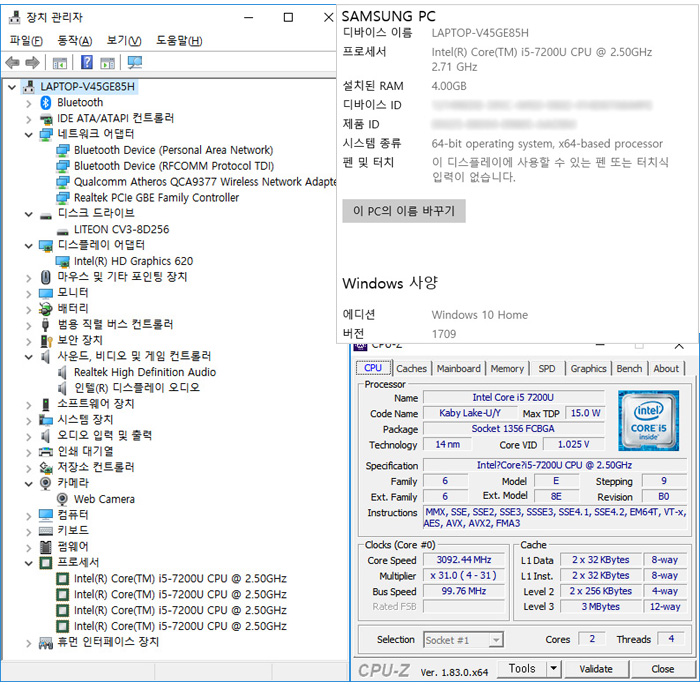Click the IDE ATA/ATAPI 컨트롤러 icon

pos(46,119)
